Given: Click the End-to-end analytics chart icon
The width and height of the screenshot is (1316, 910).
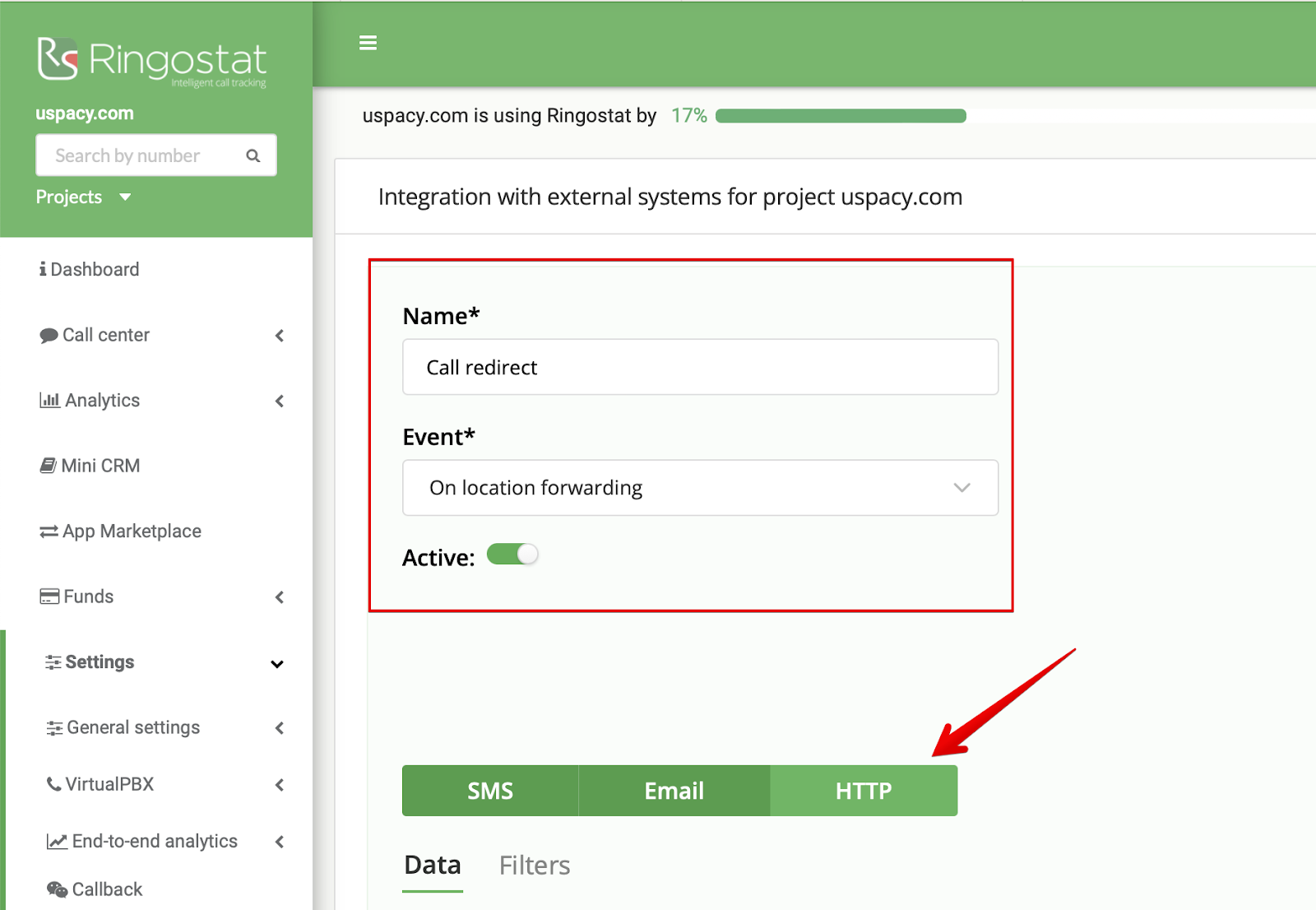Looking at the screenshot, I should [x=57, y=842].
